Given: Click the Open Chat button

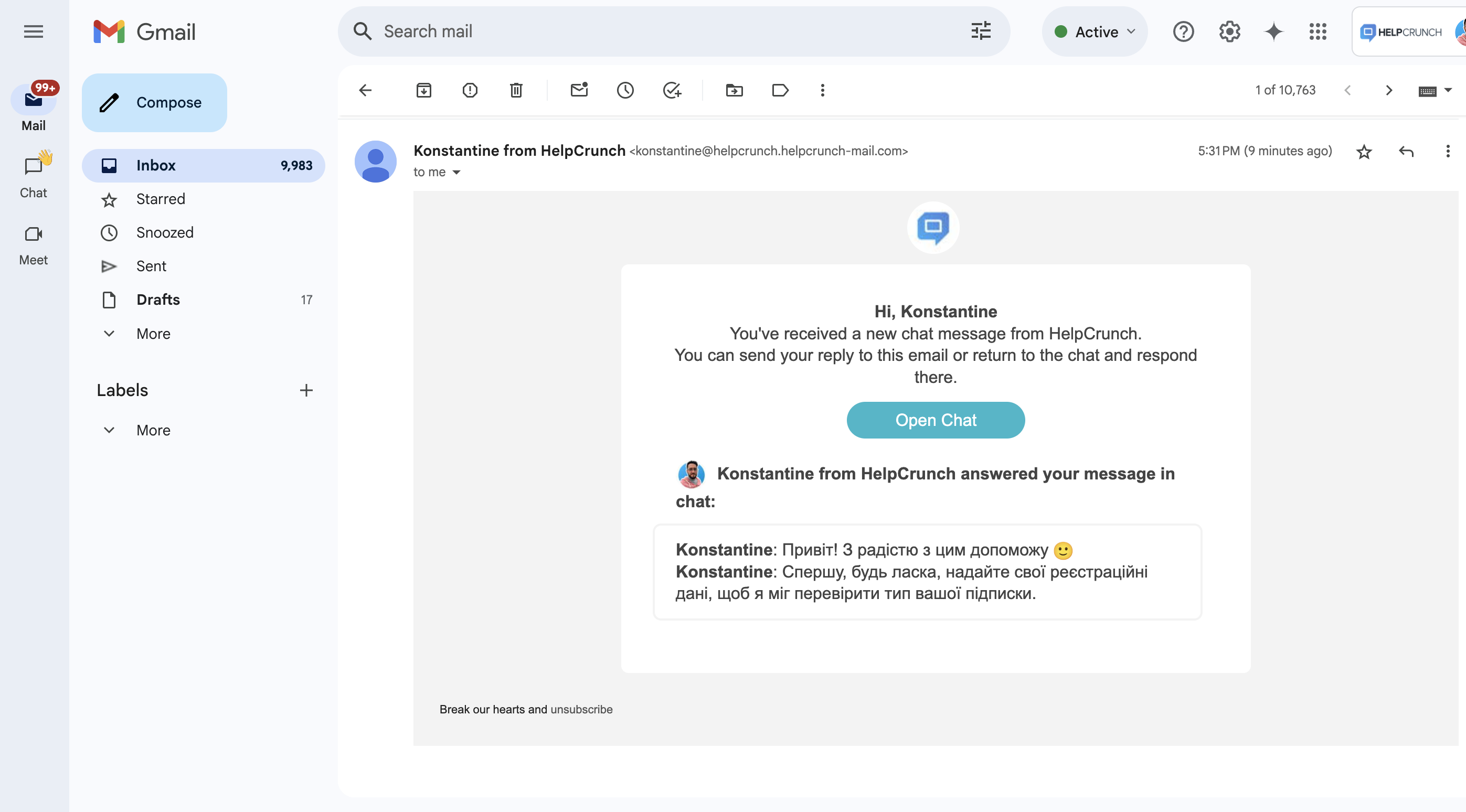Looking at the screenshot, I should 936,420.
